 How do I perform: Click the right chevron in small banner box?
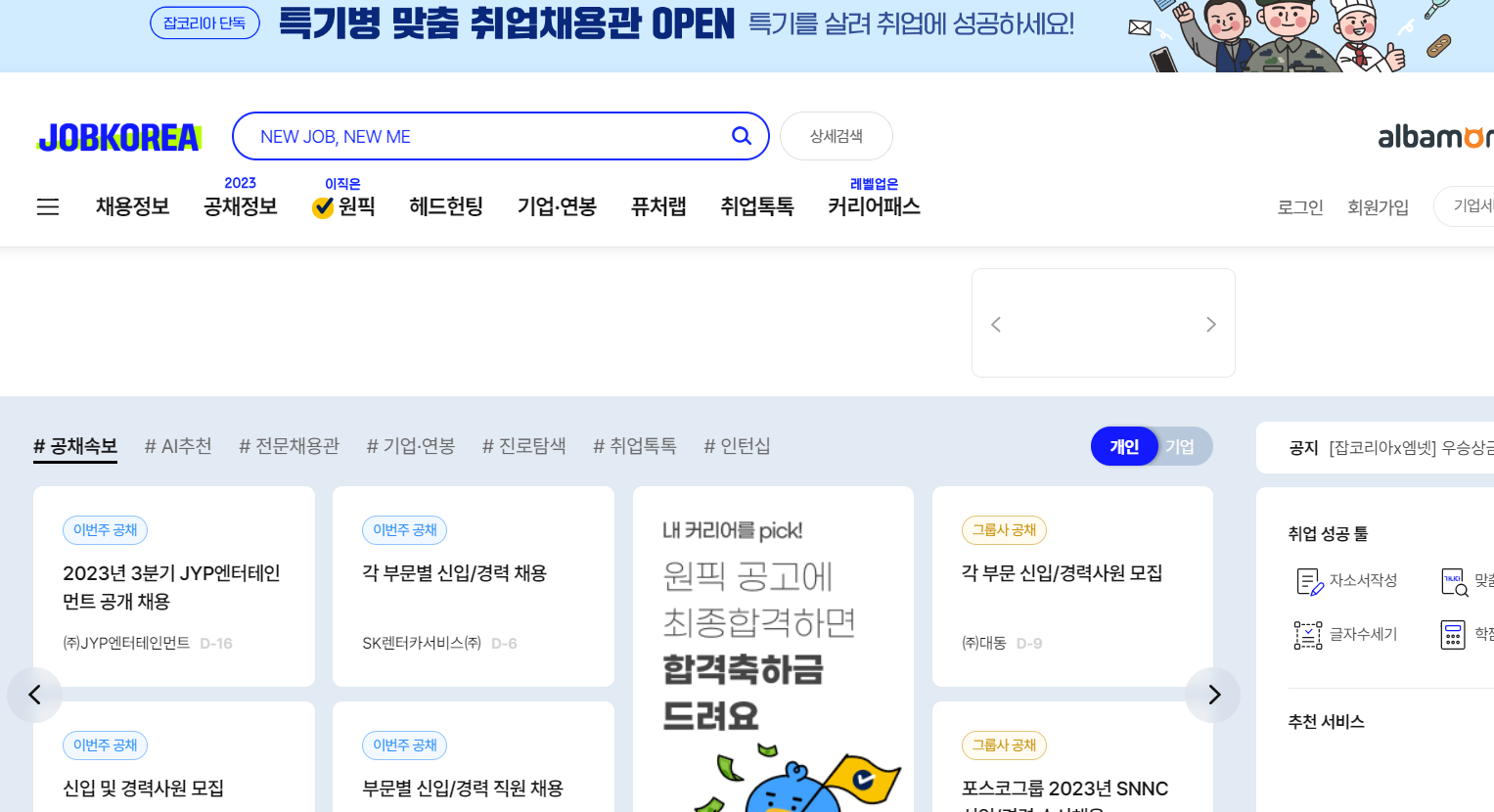[x=1211, y=324]
